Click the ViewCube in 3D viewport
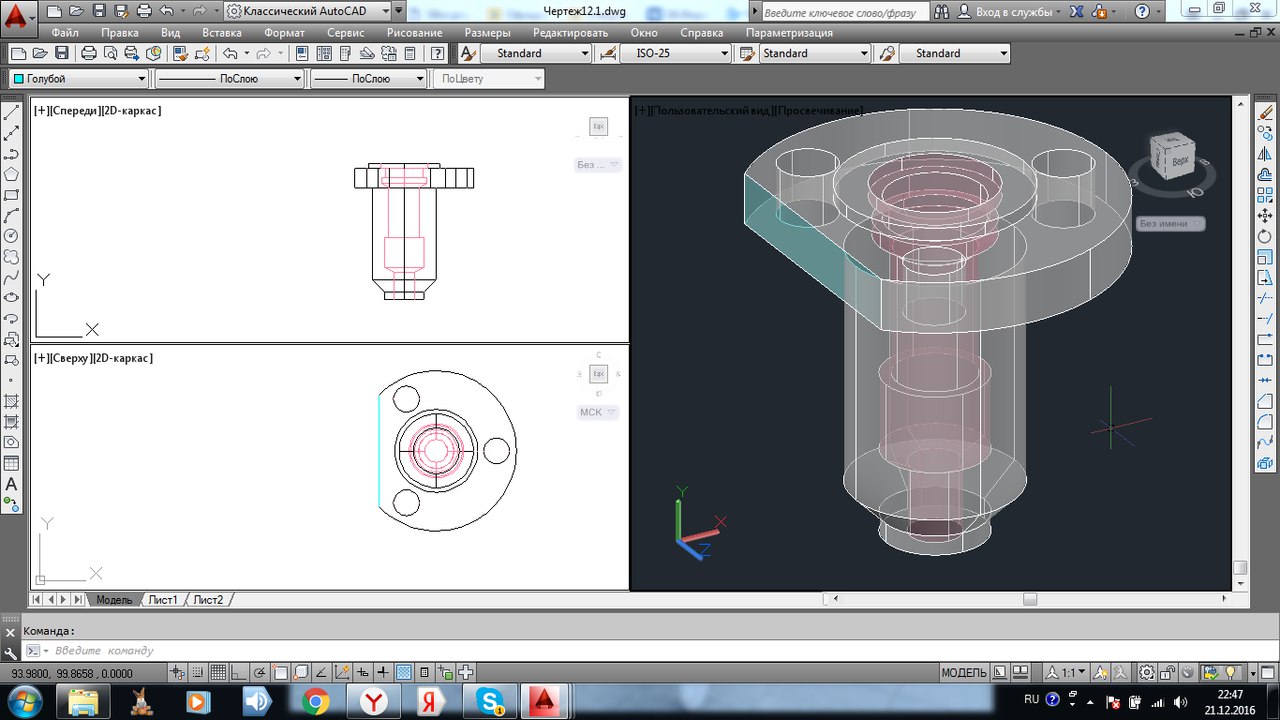 pyautogui.click(x=1171, y=155)
